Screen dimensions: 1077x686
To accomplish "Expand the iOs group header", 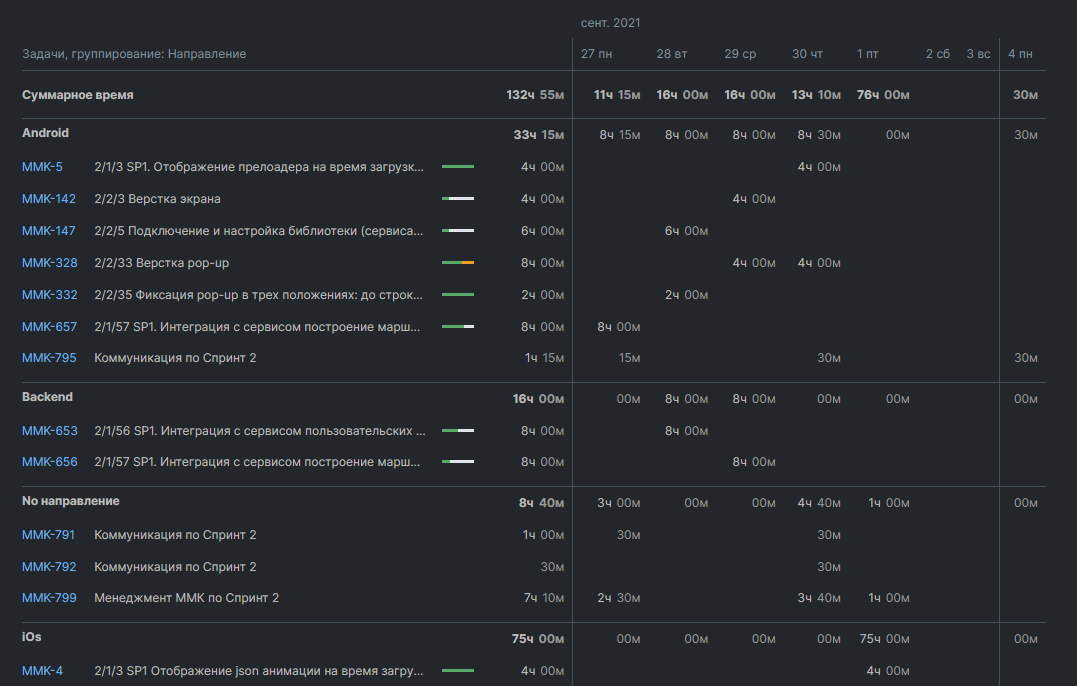I will coord(32,637).
